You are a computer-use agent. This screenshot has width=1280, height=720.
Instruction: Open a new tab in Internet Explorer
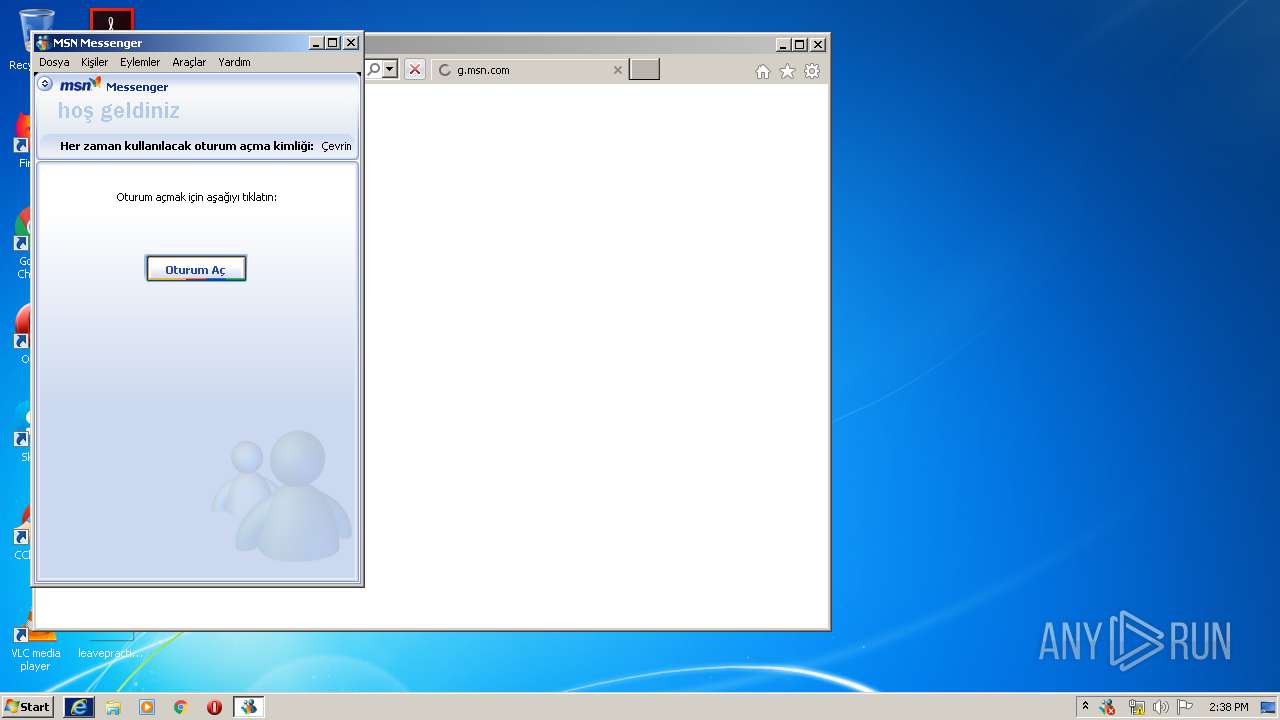click(x=644, y=69)
